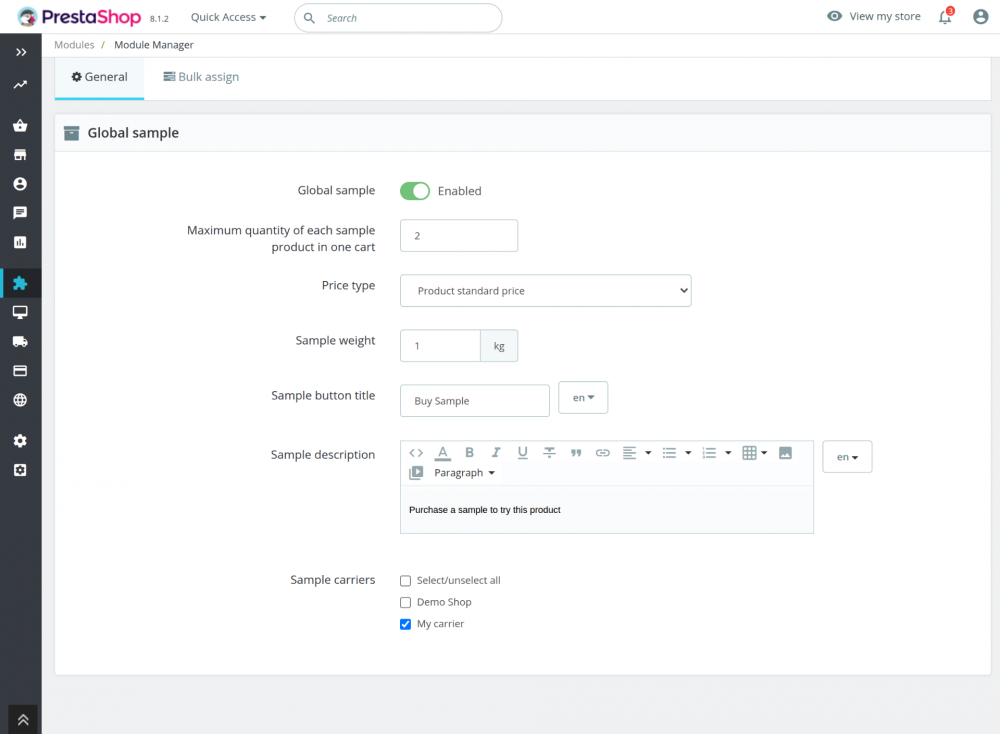Check Select/unselect all carriers
This screenshot has width=1000, height=734.
(406, 580)
